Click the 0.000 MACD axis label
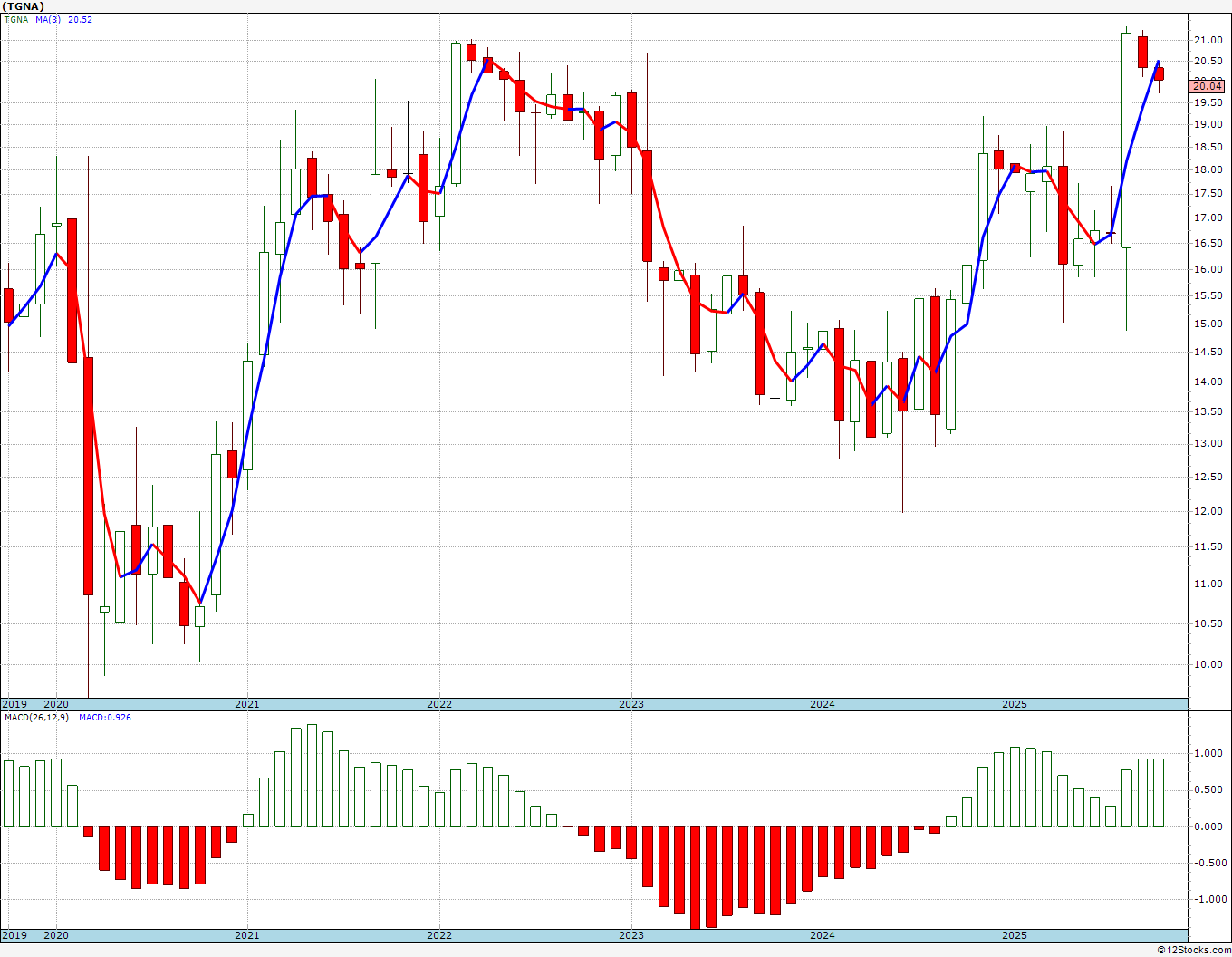 coord(1209,826)
